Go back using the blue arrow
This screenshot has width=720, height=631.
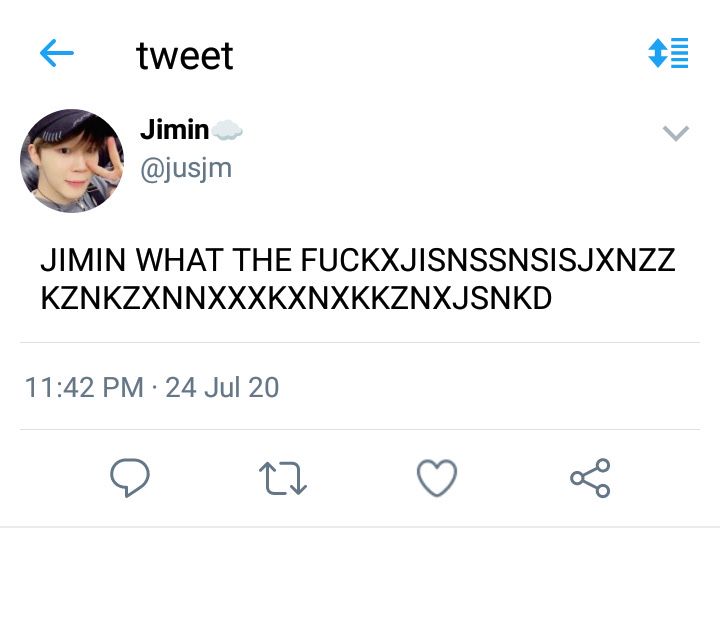57,54
